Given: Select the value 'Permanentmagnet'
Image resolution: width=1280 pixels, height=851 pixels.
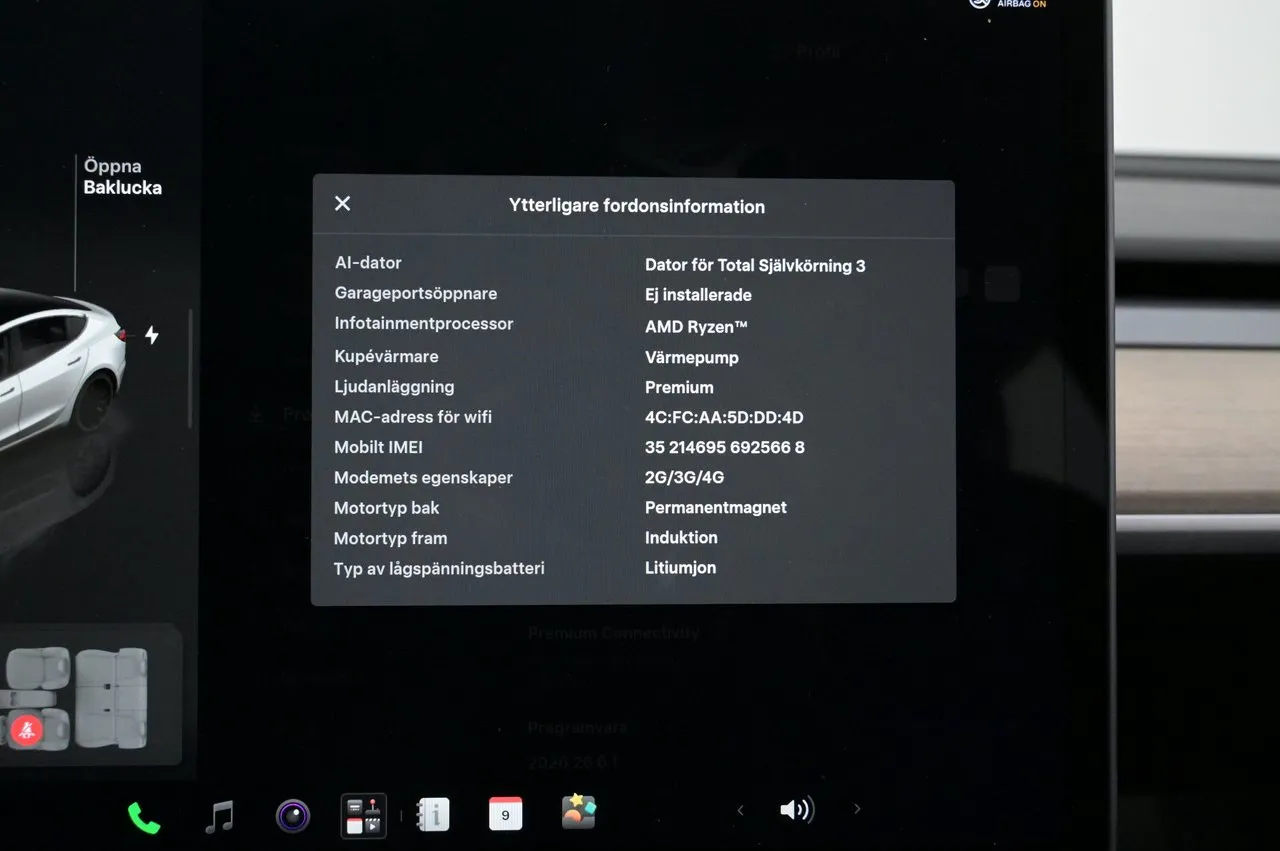Looking at the screenshot, I should 716,508.
